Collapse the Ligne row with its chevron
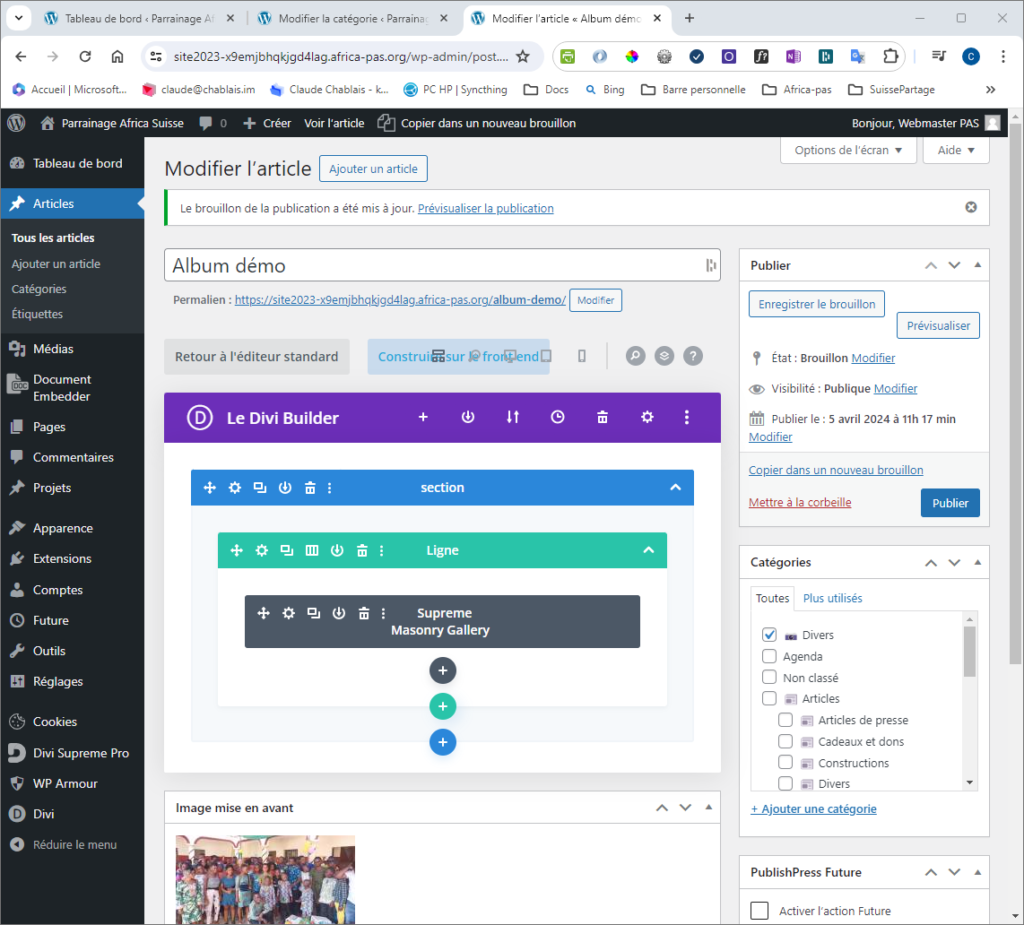Image resolution: width=1024 pixels, height=925 pixels. (648, 550)
